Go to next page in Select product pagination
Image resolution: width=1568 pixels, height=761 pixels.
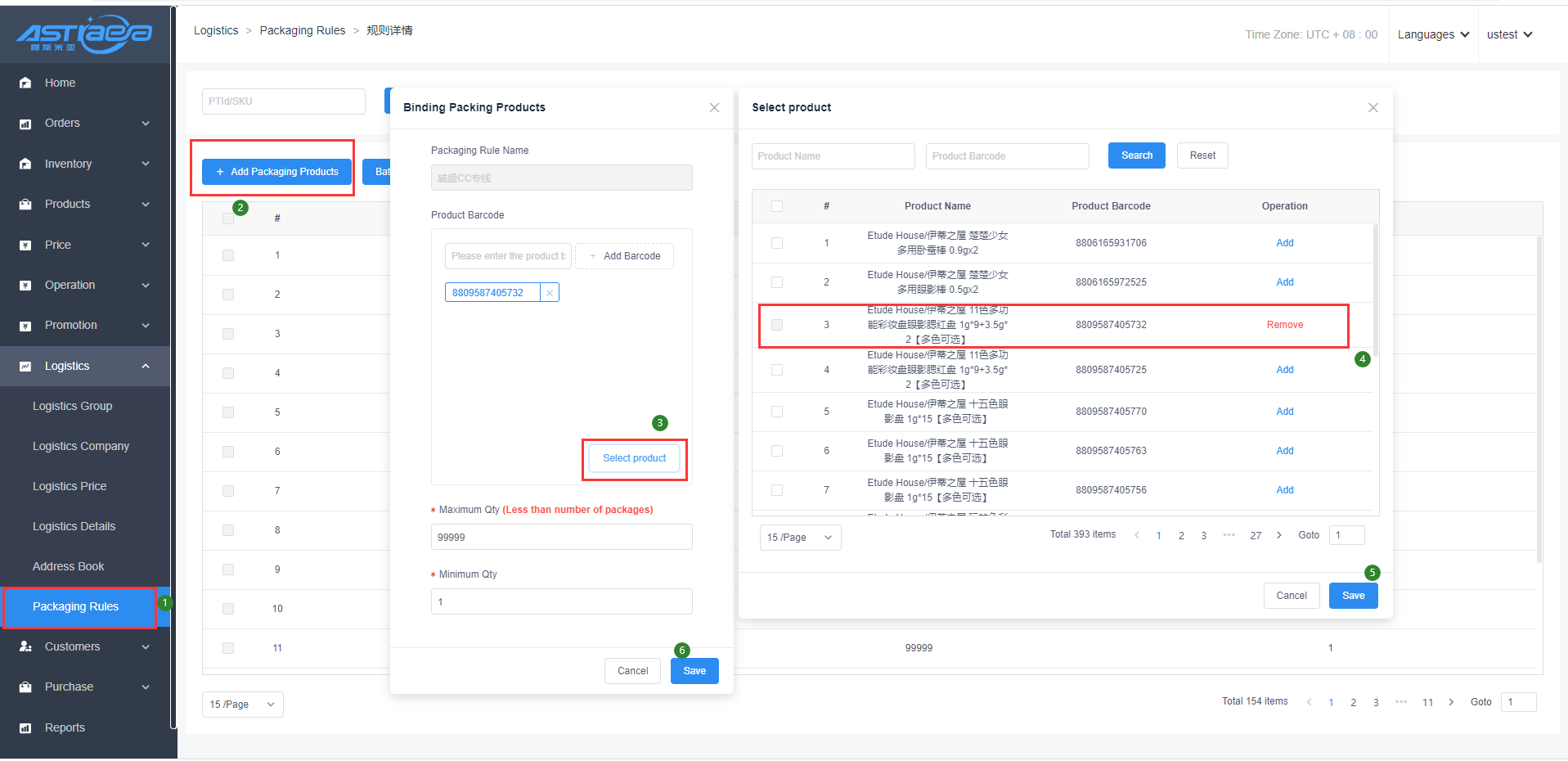click(x=1278, y=535)
